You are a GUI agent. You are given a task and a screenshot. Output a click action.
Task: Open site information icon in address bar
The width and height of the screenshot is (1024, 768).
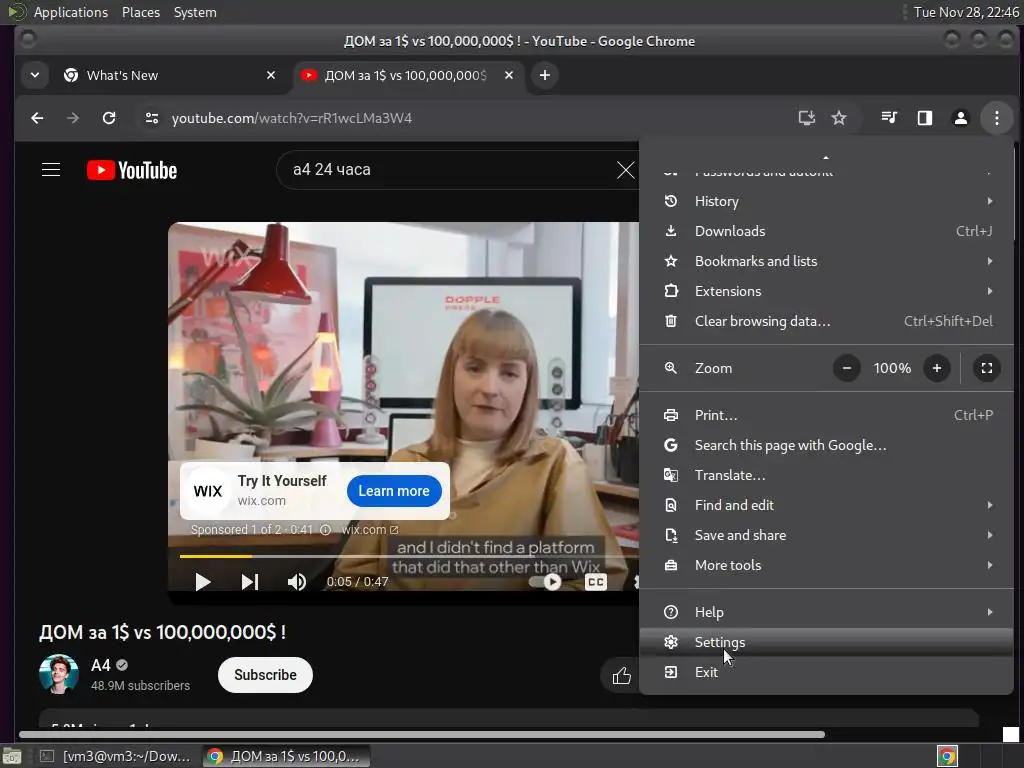coord(152,118)
